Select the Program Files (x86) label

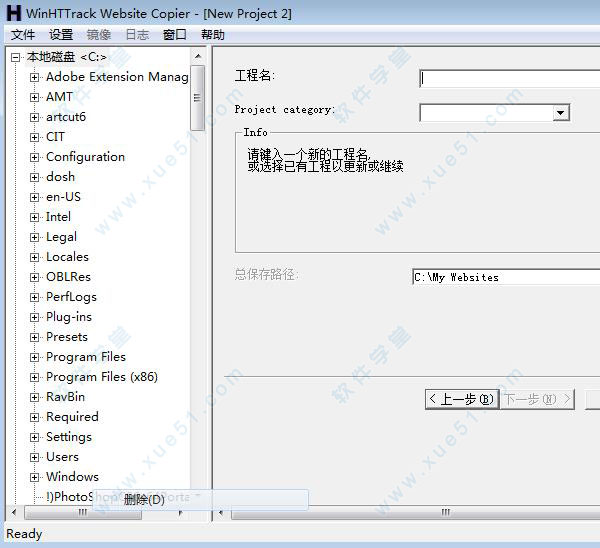click(102, 377)
